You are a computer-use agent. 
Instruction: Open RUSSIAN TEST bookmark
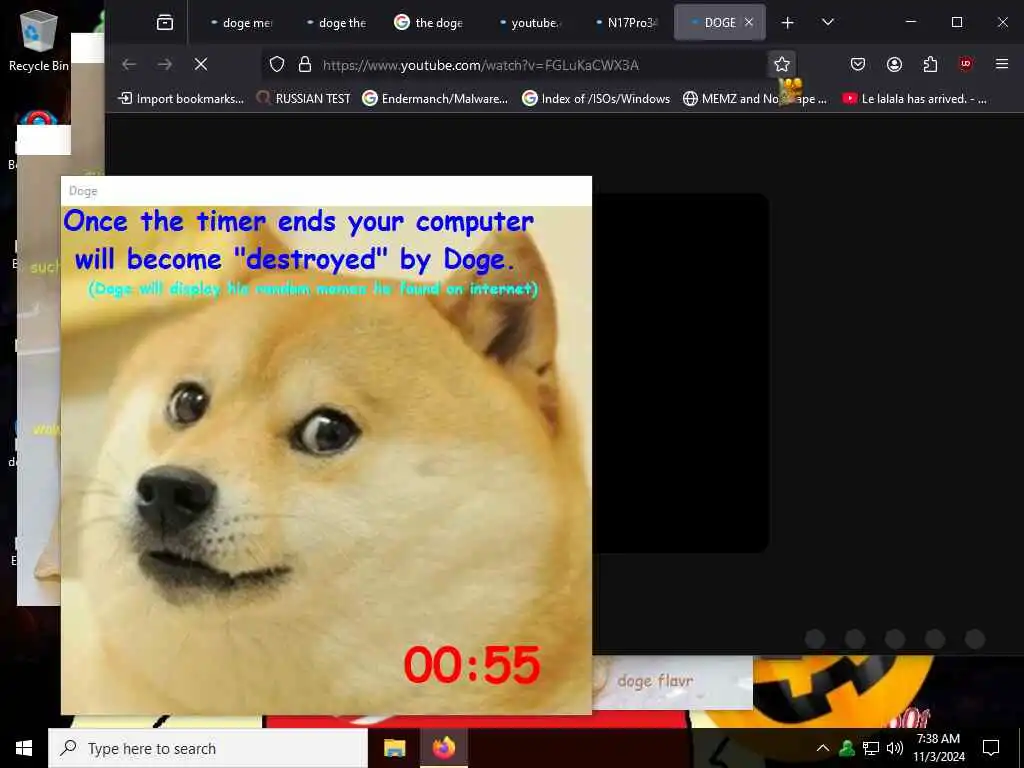(x=304, y=99)
